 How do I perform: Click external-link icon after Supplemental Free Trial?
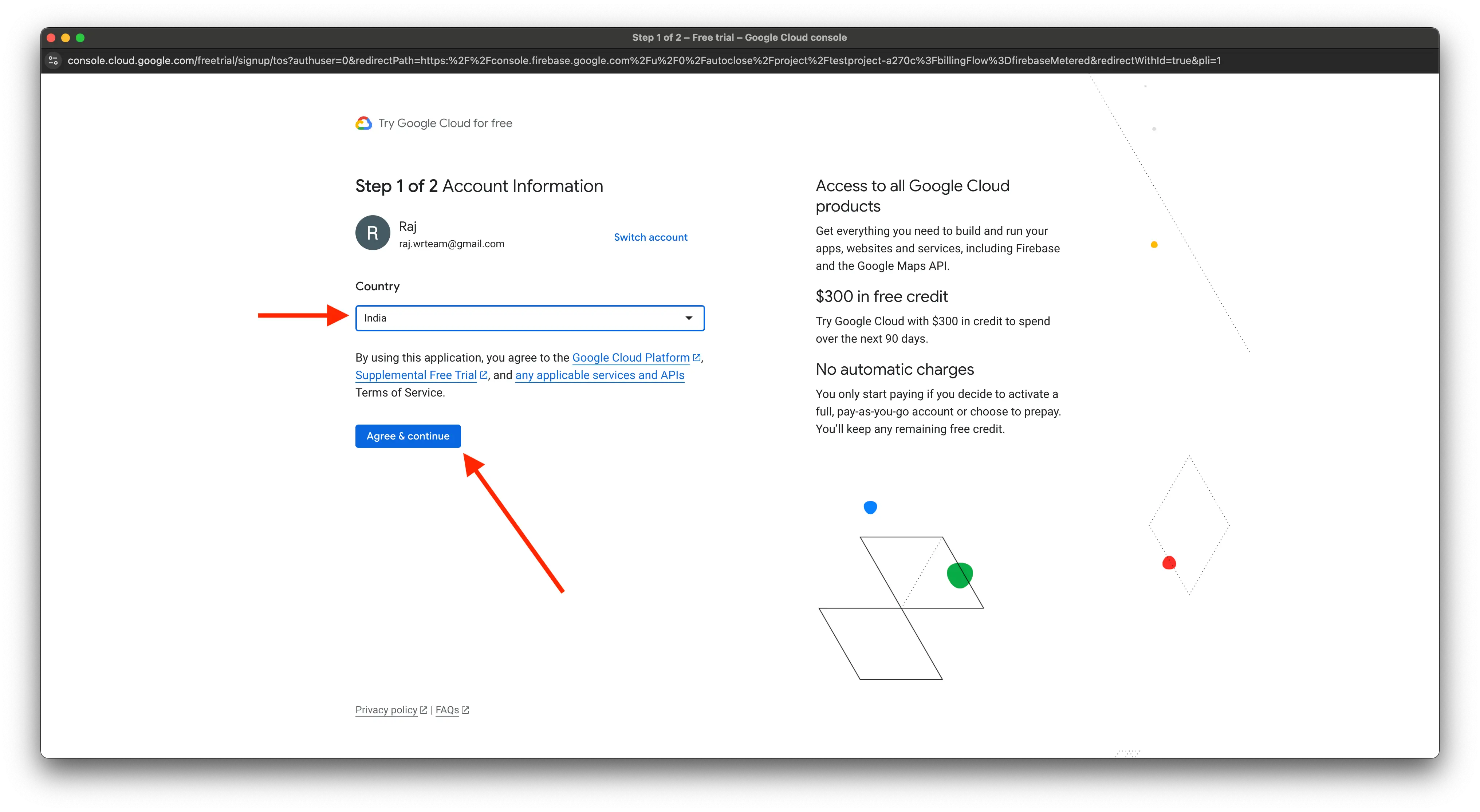point(484,375)
